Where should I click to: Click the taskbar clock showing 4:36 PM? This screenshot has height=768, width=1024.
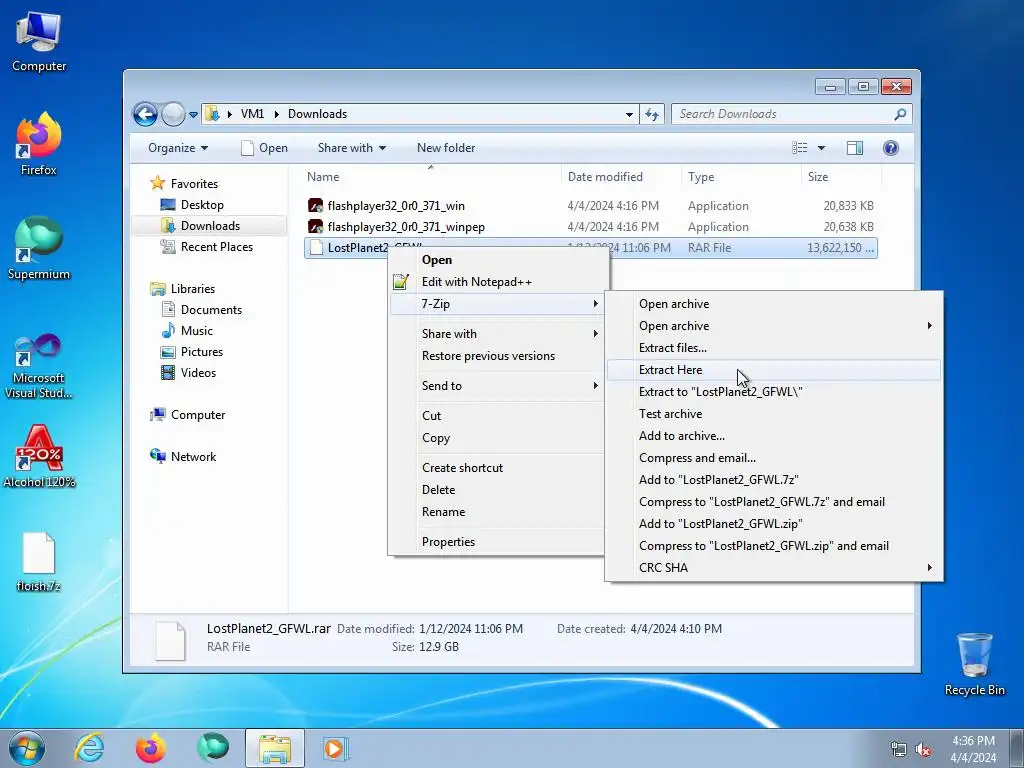(973, 749)
